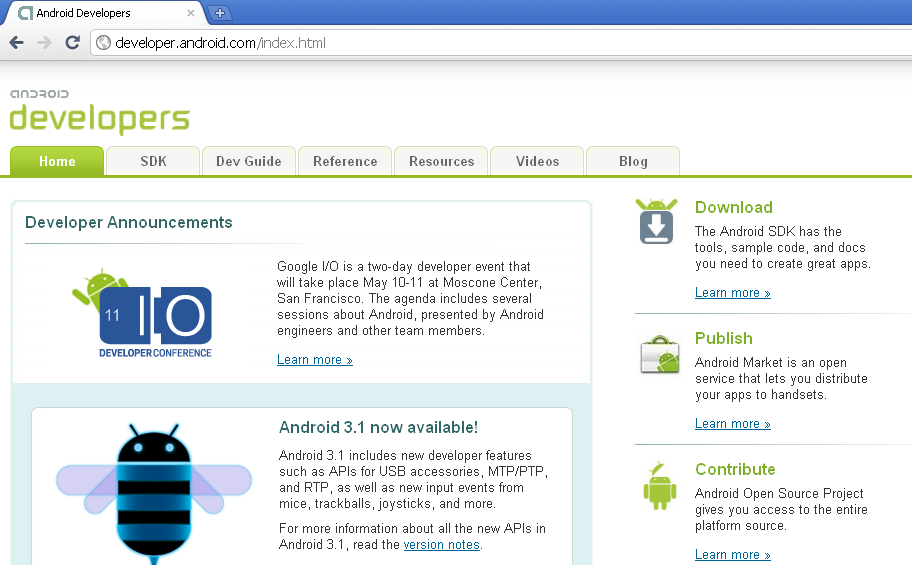Go back with the browser back arrow
Screen dimensions: 912x565
pyautogui.click(x=17, y=42)
